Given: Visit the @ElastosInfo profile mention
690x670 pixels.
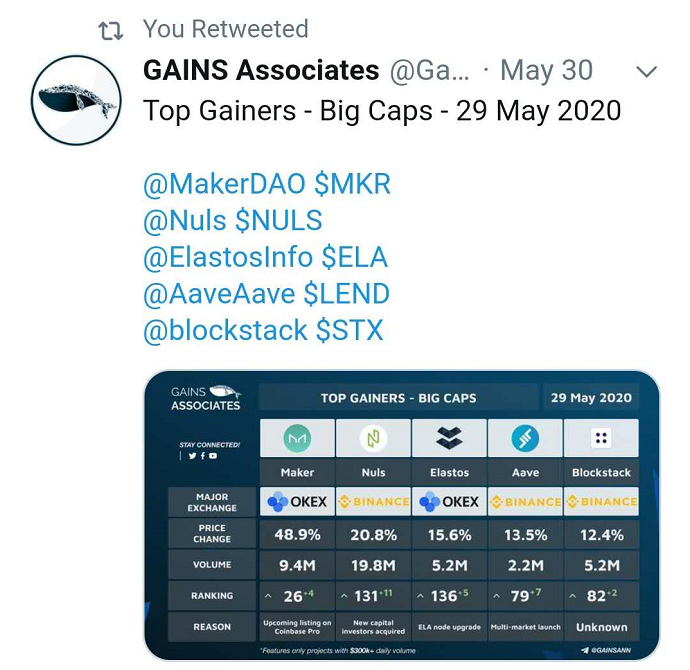Looking at the screenshot, I should (x=228, y=257).
